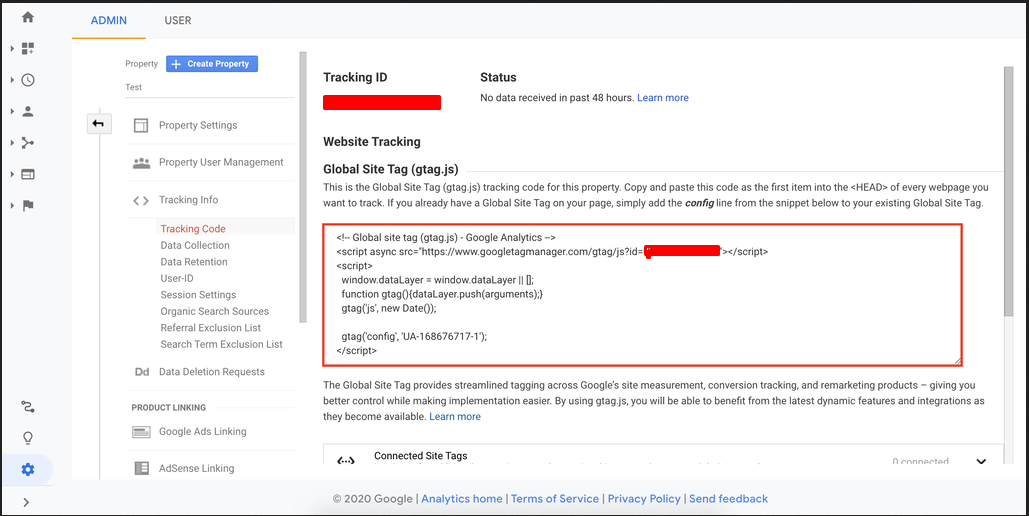Click the Discover lightbulb icon
The width and height of the screenshot is (1029, 516).
28,439
